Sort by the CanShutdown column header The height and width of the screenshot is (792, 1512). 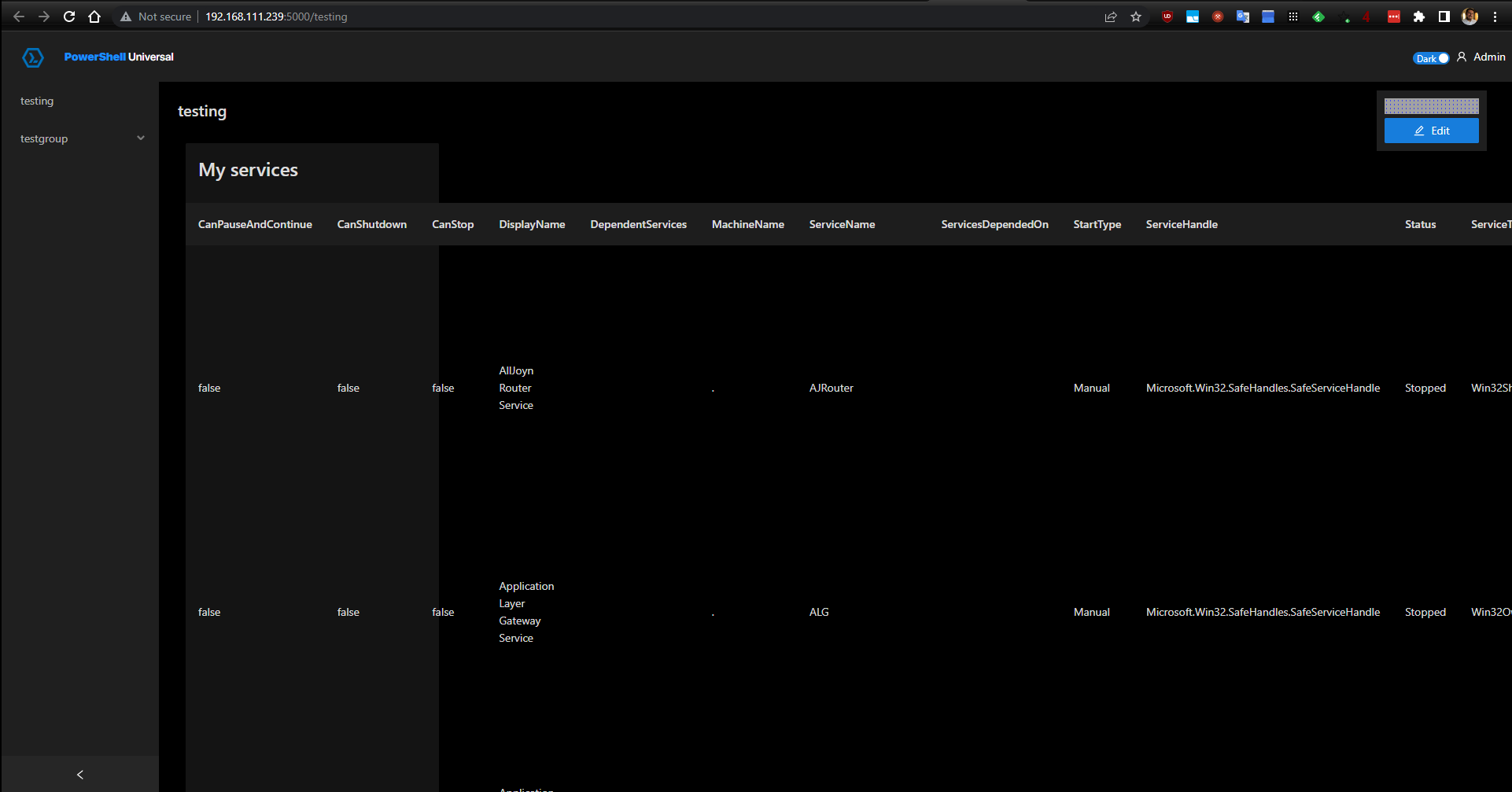pos(372,224)
